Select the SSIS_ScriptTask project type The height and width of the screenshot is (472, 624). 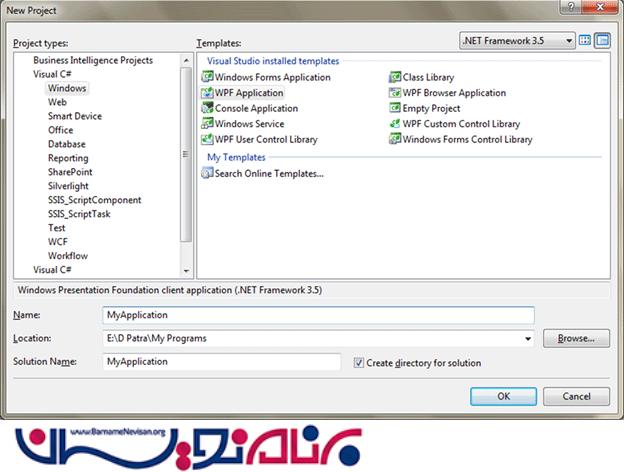pos(79,214)
